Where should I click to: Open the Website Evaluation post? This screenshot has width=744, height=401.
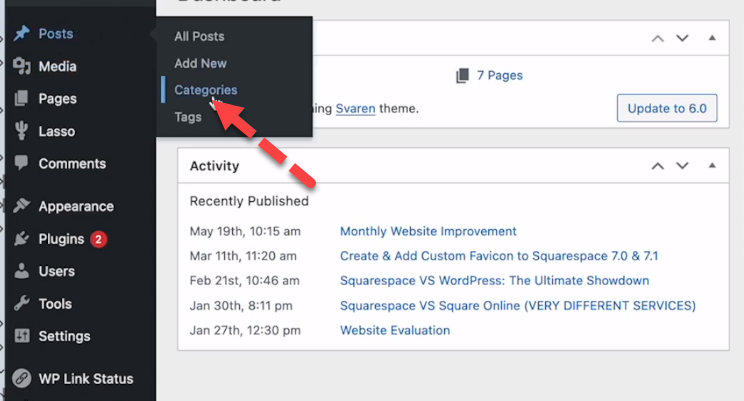coord(395,330)
